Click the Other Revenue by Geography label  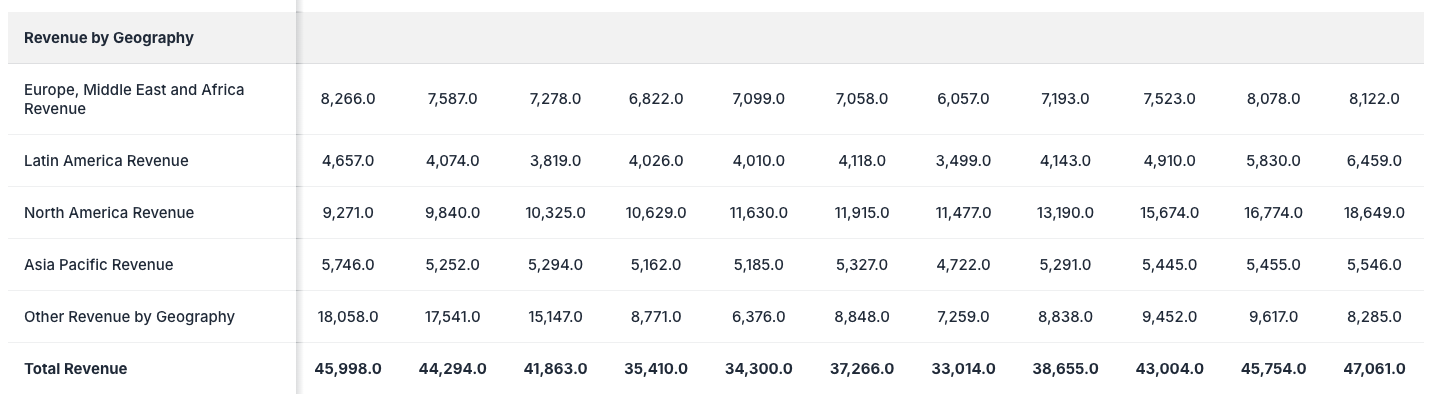(x=130, y=317)
